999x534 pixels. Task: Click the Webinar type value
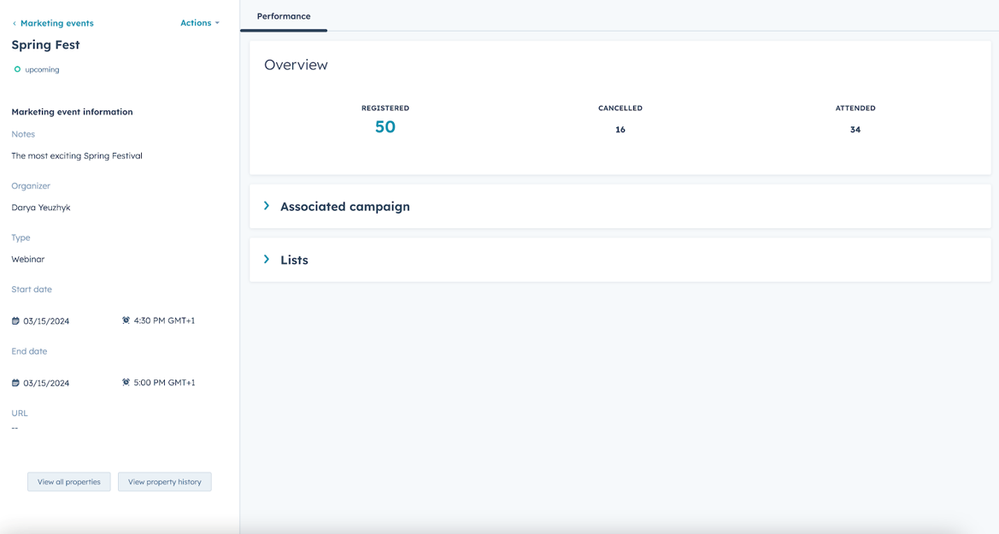pos(28,259)
